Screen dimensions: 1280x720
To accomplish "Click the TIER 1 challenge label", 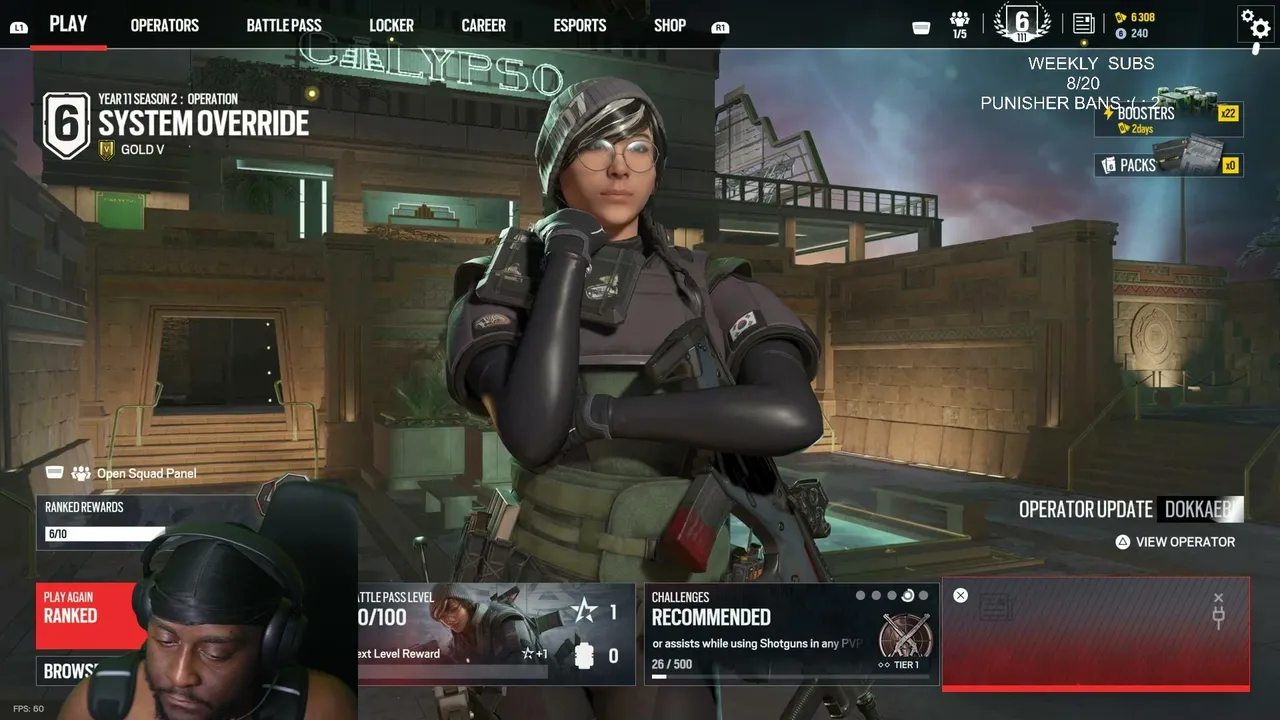I will pos(898,665).
